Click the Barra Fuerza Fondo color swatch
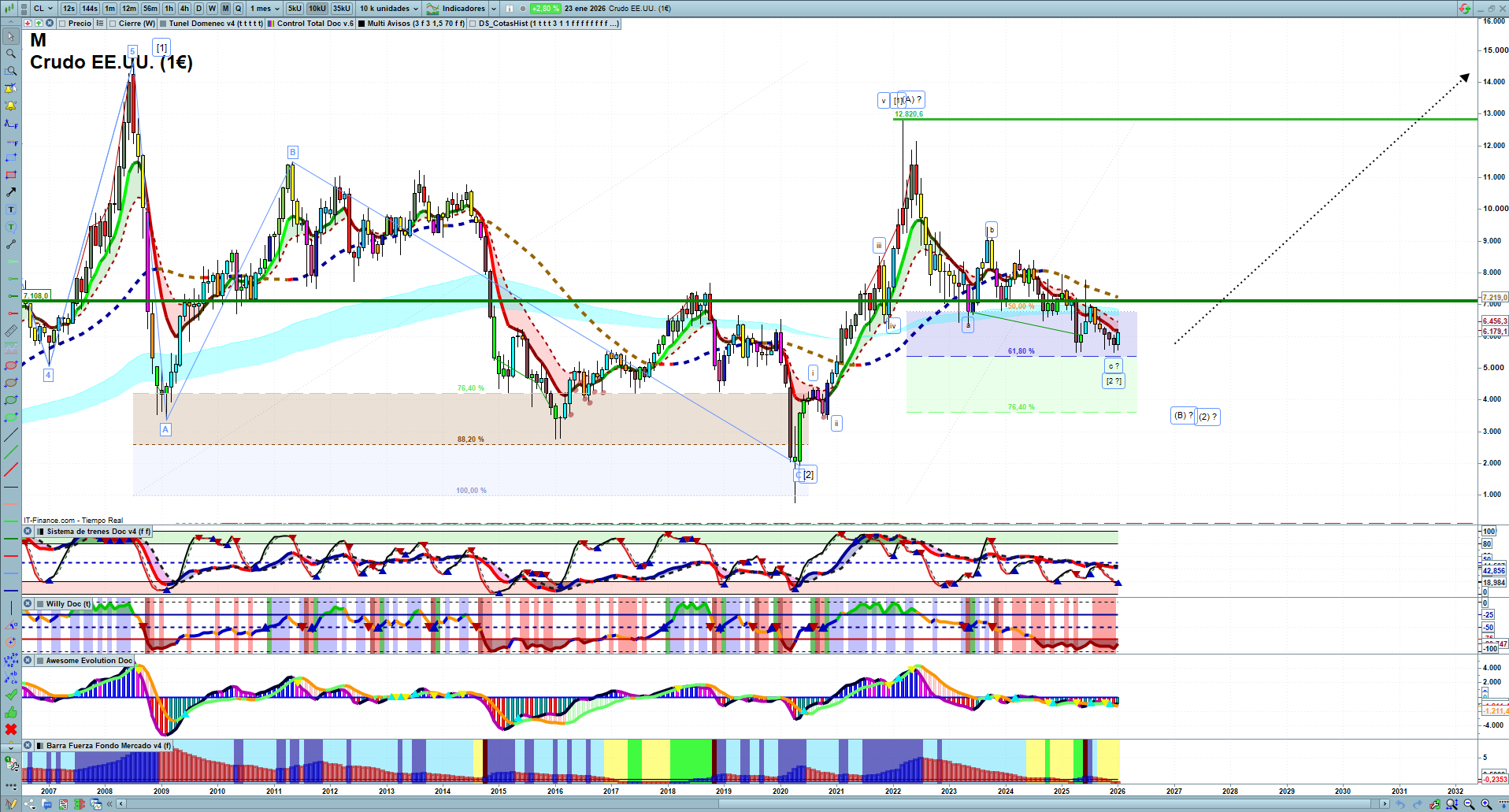The image size is (1509, 812). click(39, 746)
